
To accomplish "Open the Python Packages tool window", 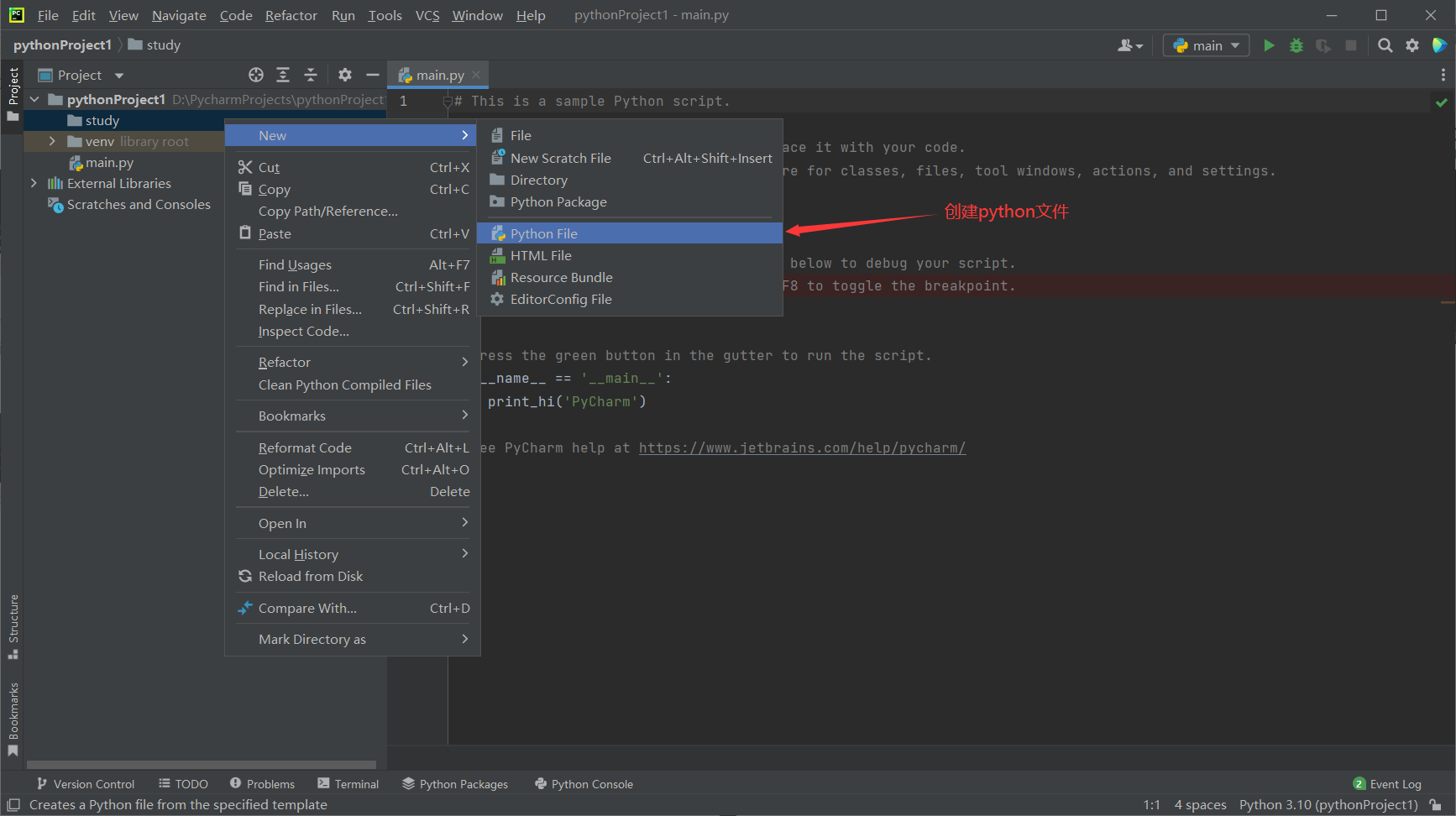I will 455,784.
